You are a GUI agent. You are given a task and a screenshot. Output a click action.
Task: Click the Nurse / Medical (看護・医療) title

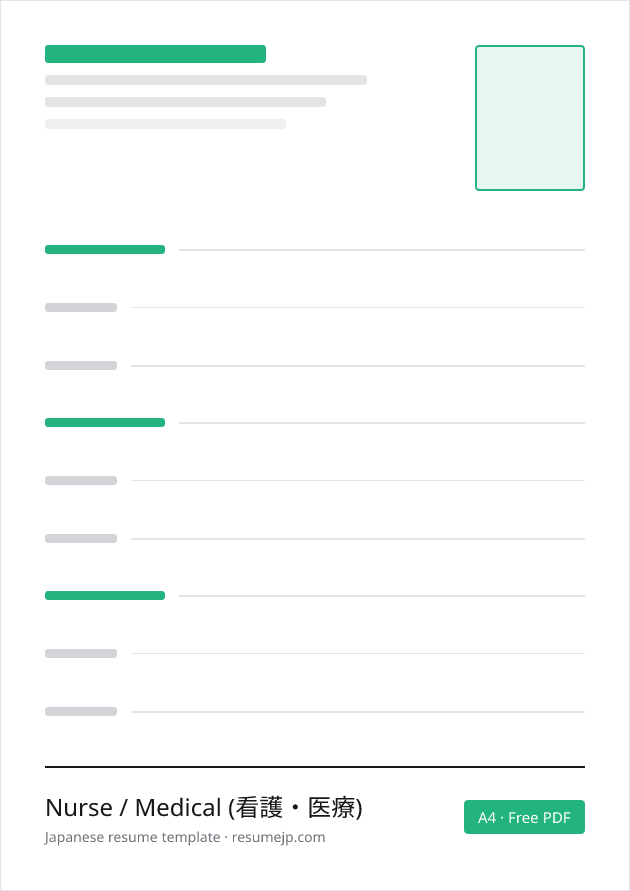click(203, 807)
